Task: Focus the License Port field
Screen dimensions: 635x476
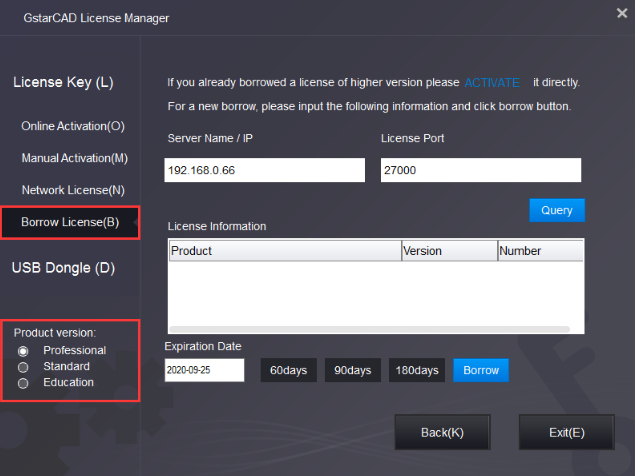Action: coord(481,170)
